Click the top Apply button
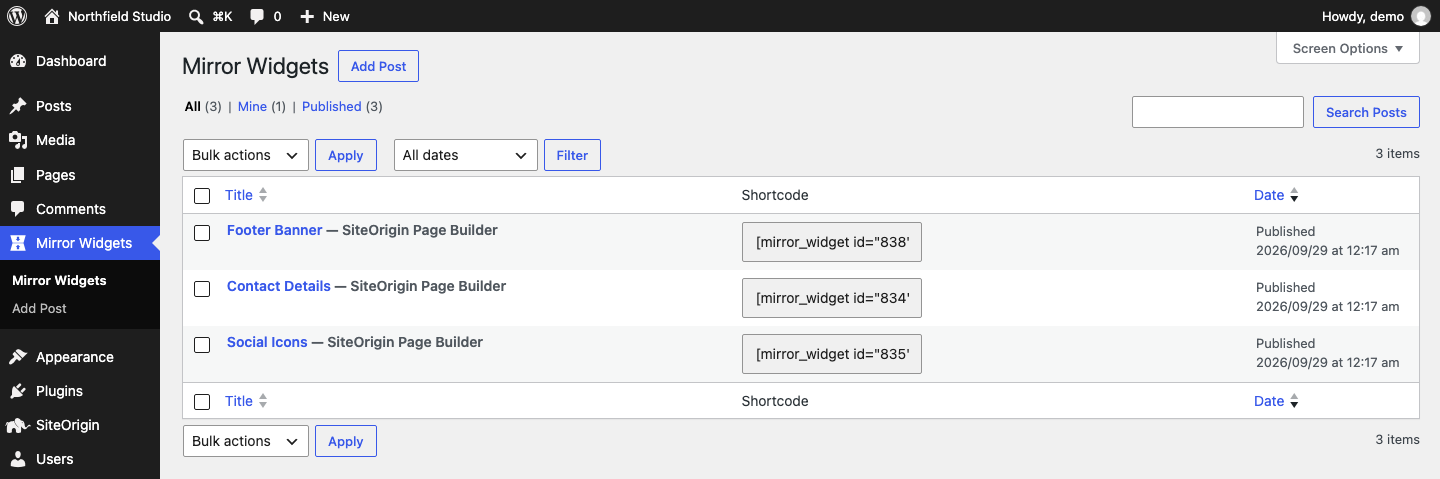1440x479 pixels. (x=346, y=155)
